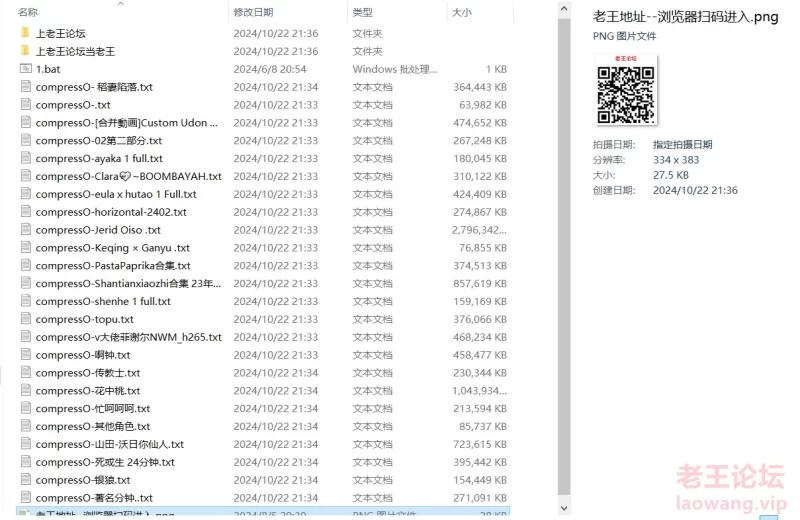Click the 76,855 KB size cell
800x520 pixels.
483,248
